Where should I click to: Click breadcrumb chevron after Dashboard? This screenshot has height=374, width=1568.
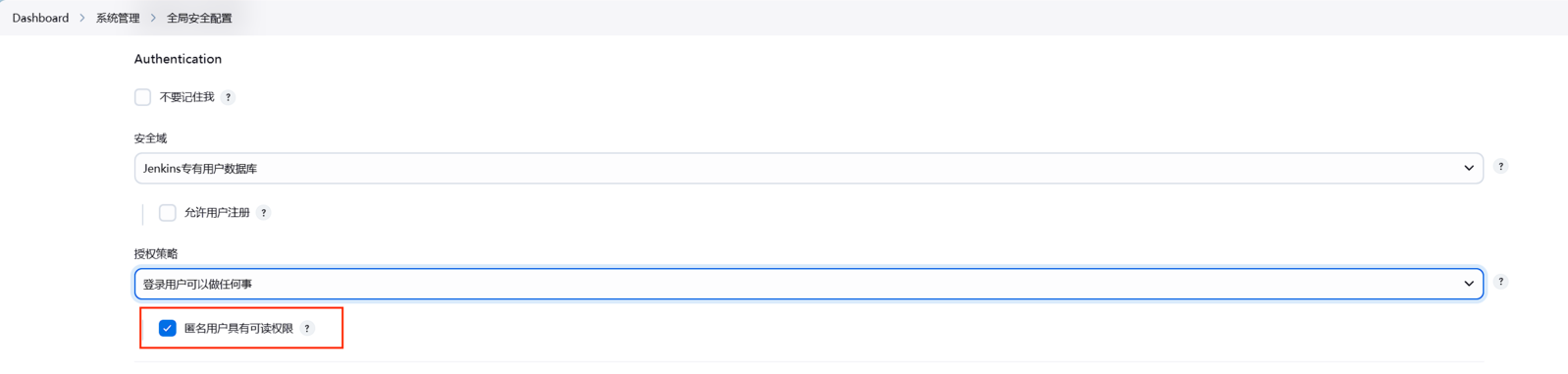pyautogui.click(x=82, y=18)
